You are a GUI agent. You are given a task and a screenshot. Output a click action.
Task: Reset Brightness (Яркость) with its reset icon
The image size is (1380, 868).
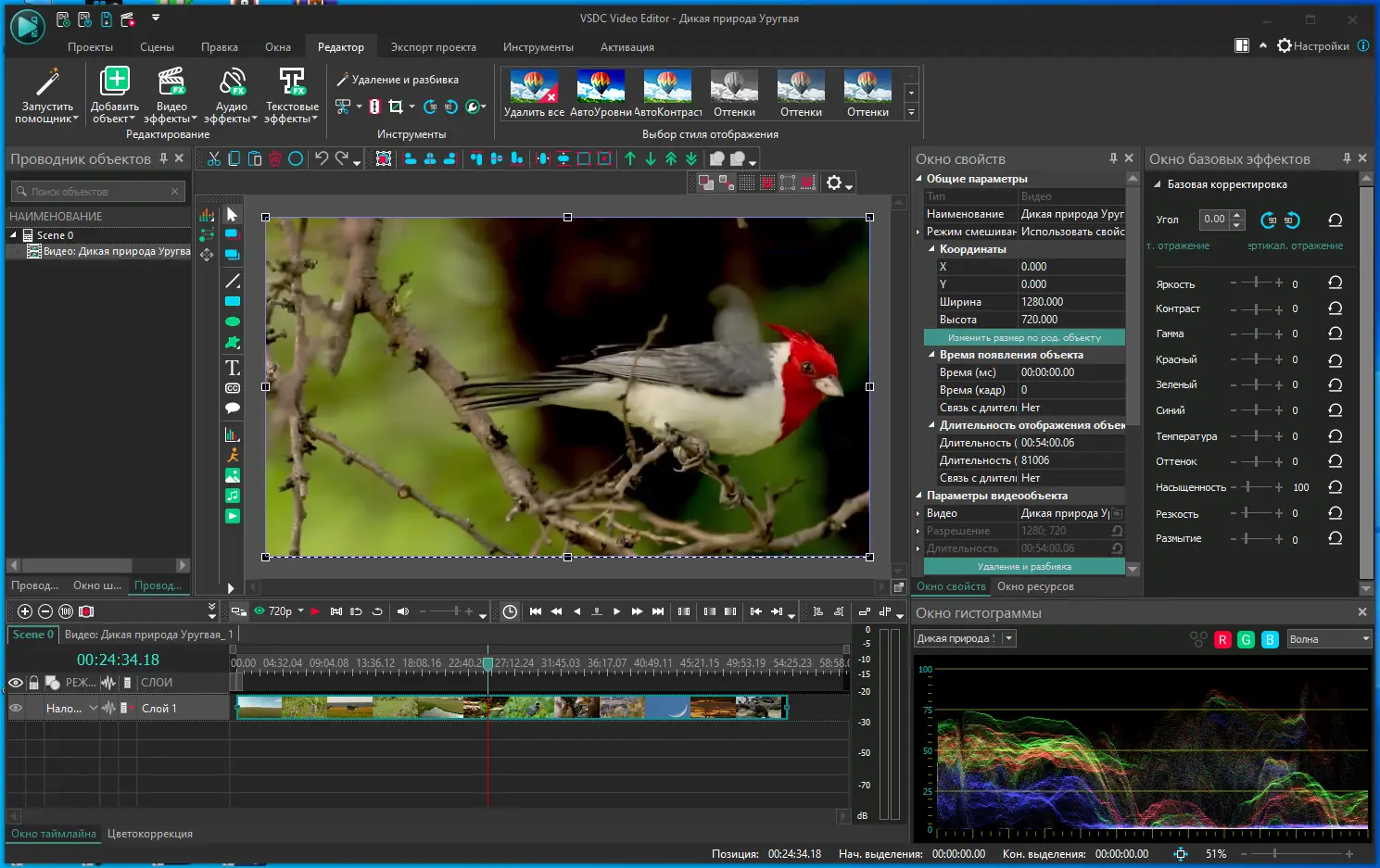(1335, 283)
